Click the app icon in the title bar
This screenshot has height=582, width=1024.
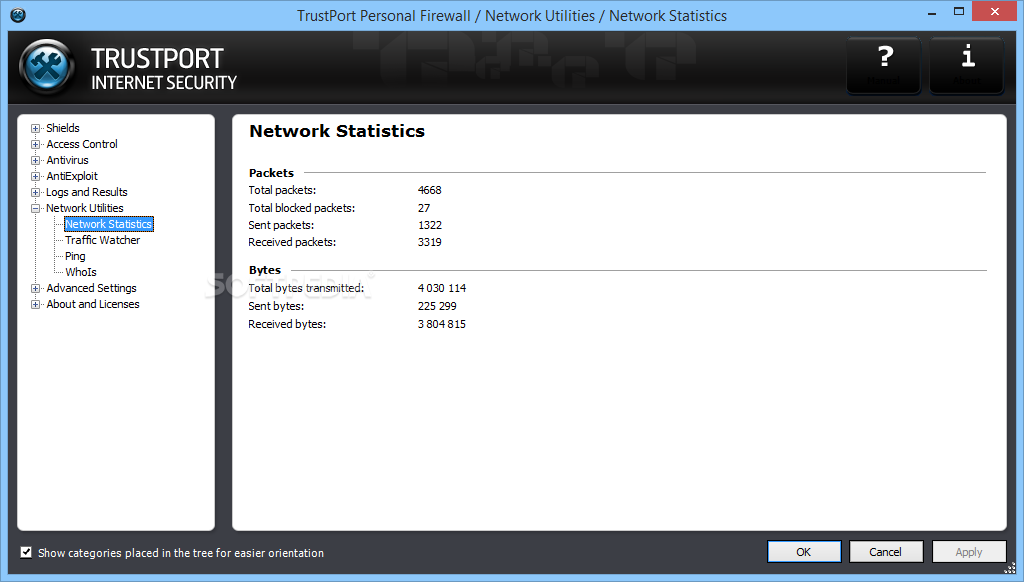click(18, 14)
